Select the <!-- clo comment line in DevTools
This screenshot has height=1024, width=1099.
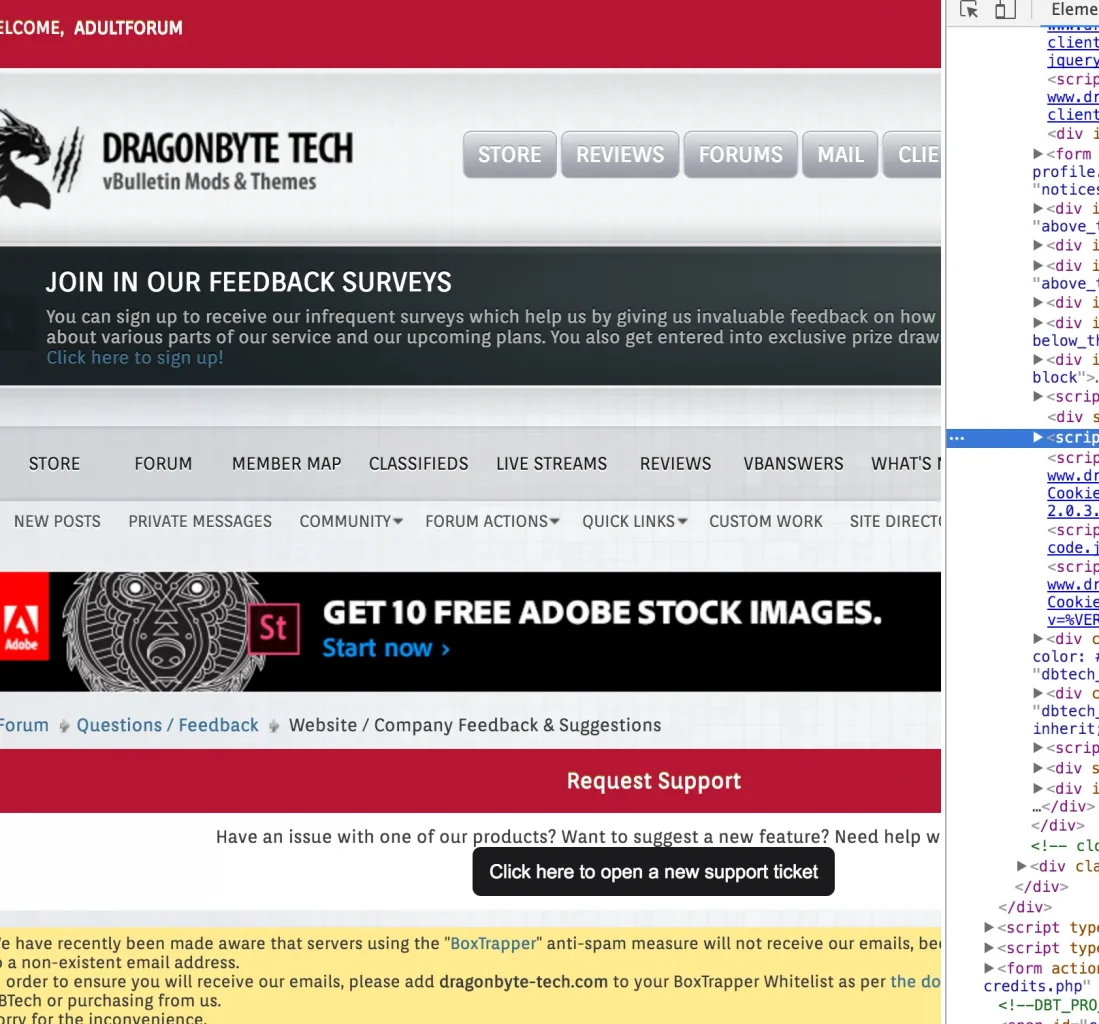(x=1065, y=846)
